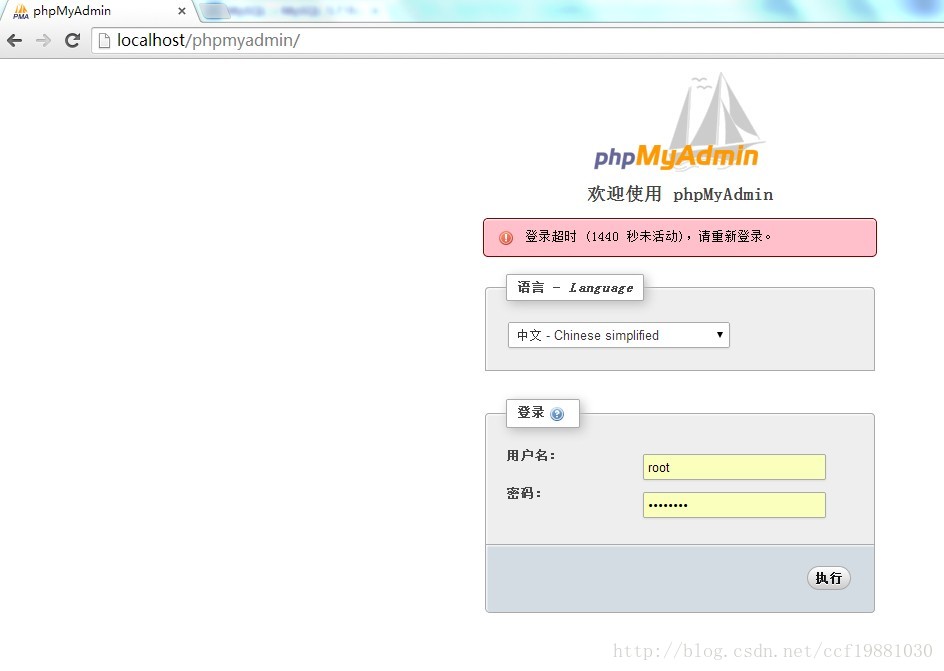
Task: Click the browser back arrow
Action: click(14, 40)
